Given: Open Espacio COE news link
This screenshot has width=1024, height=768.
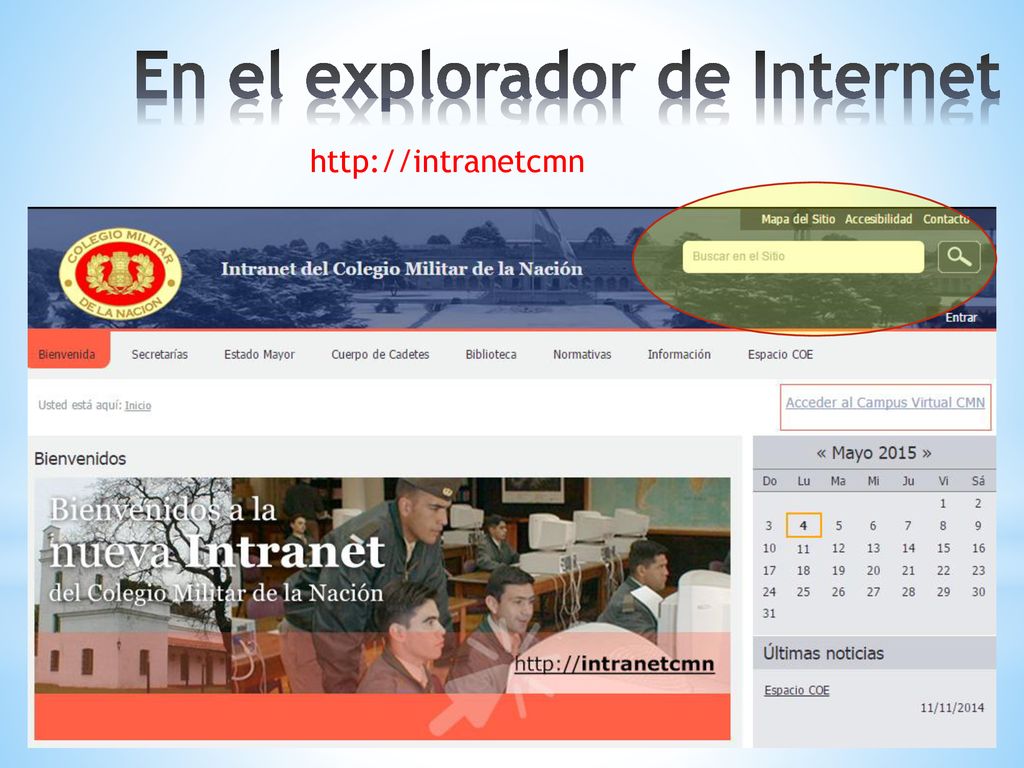Looking at the screenshot, I should pos(797,690).
